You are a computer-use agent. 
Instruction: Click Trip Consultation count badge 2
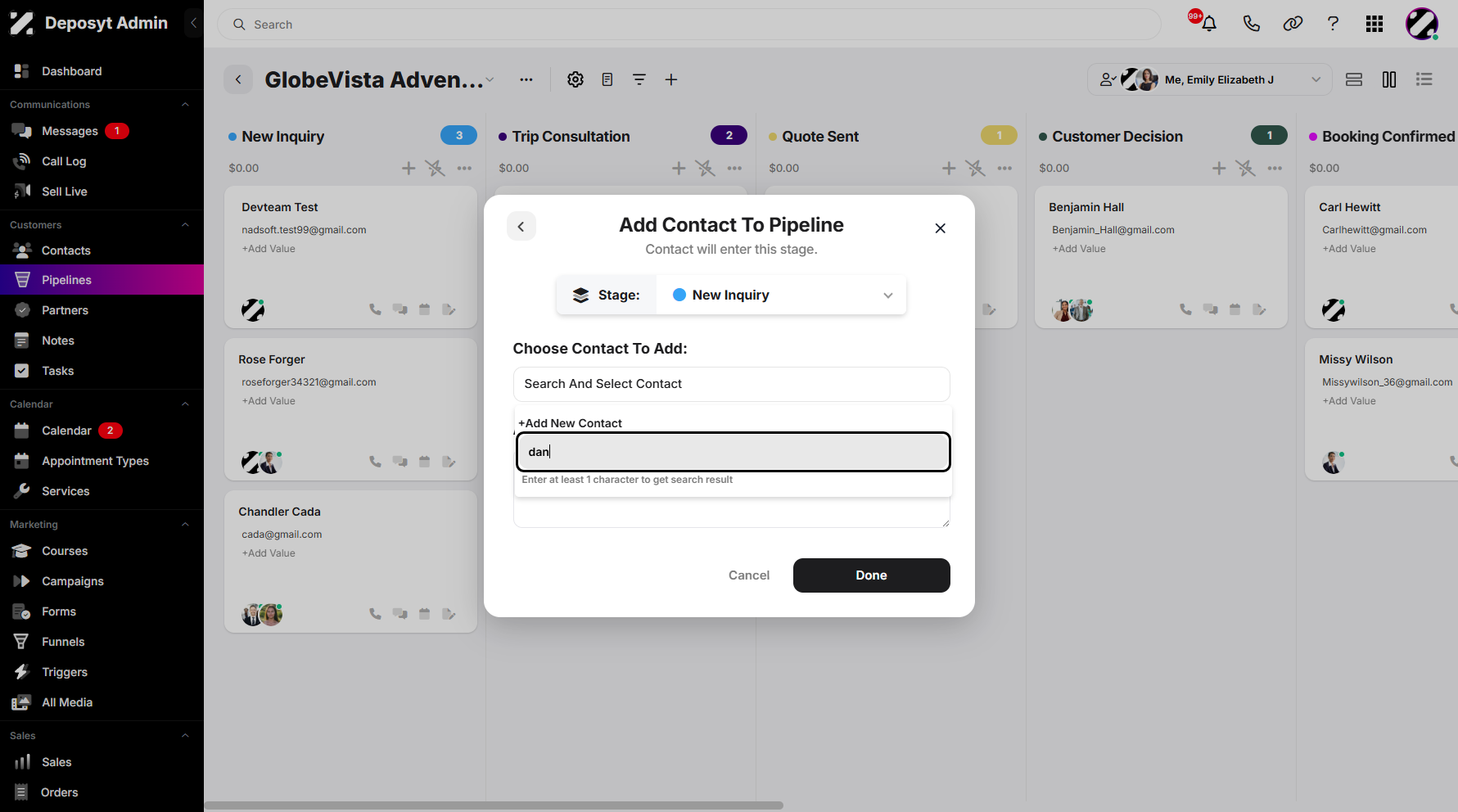pos(729,136)
